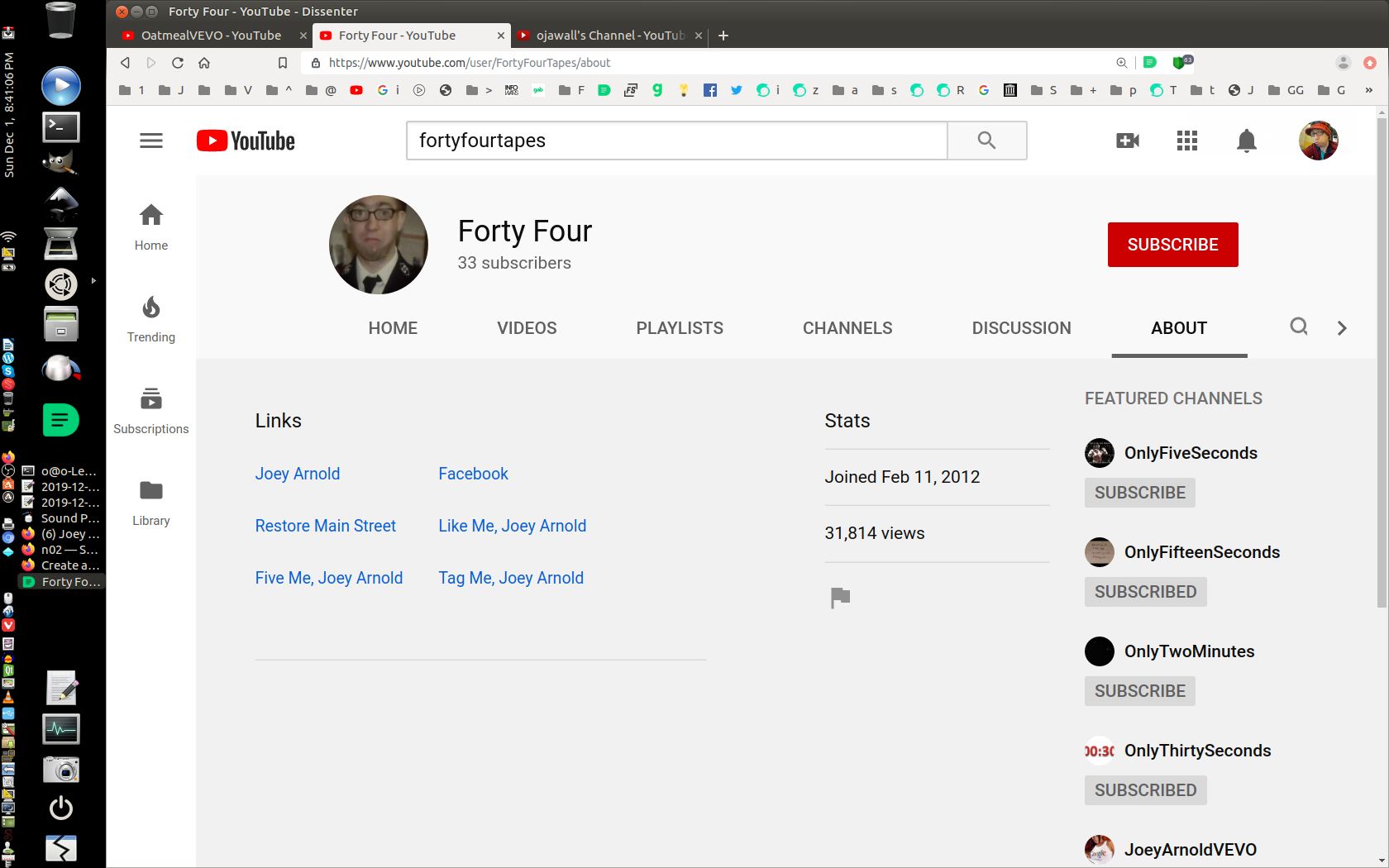The image size is (1389, 868).
Task: Open the Five Me, Joey Arnold link
Action: [x=329, y=578]
